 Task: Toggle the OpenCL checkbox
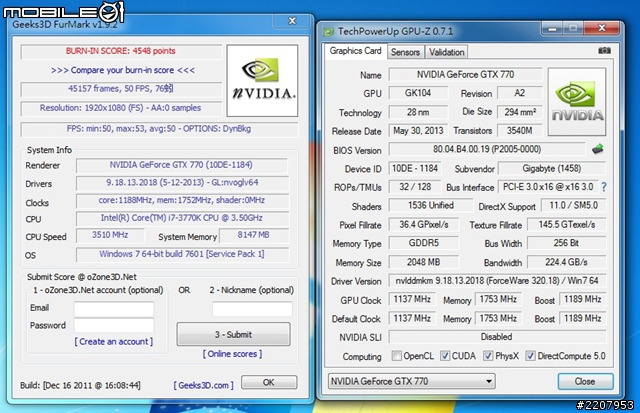[x=396, y=356]
